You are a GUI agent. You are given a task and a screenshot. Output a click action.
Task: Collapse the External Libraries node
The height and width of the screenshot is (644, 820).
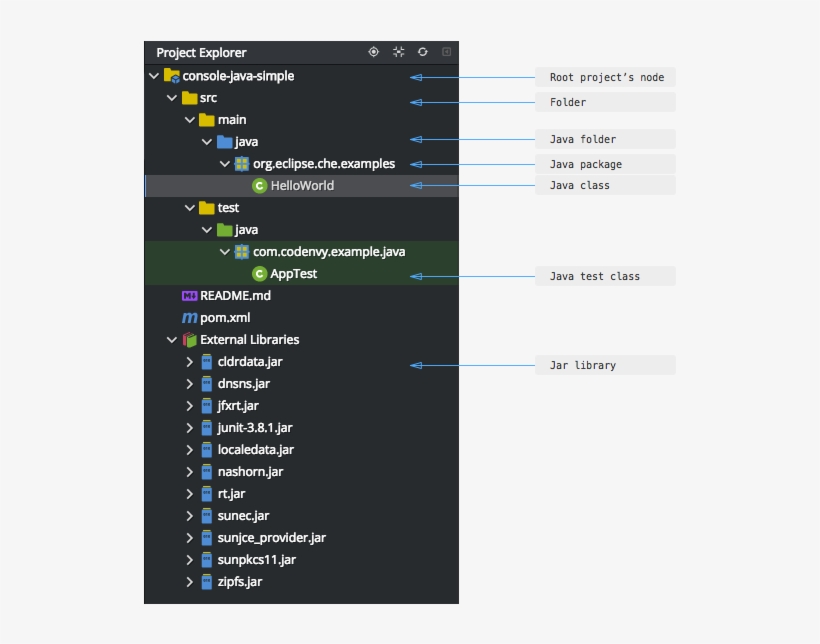pos(171,340)
